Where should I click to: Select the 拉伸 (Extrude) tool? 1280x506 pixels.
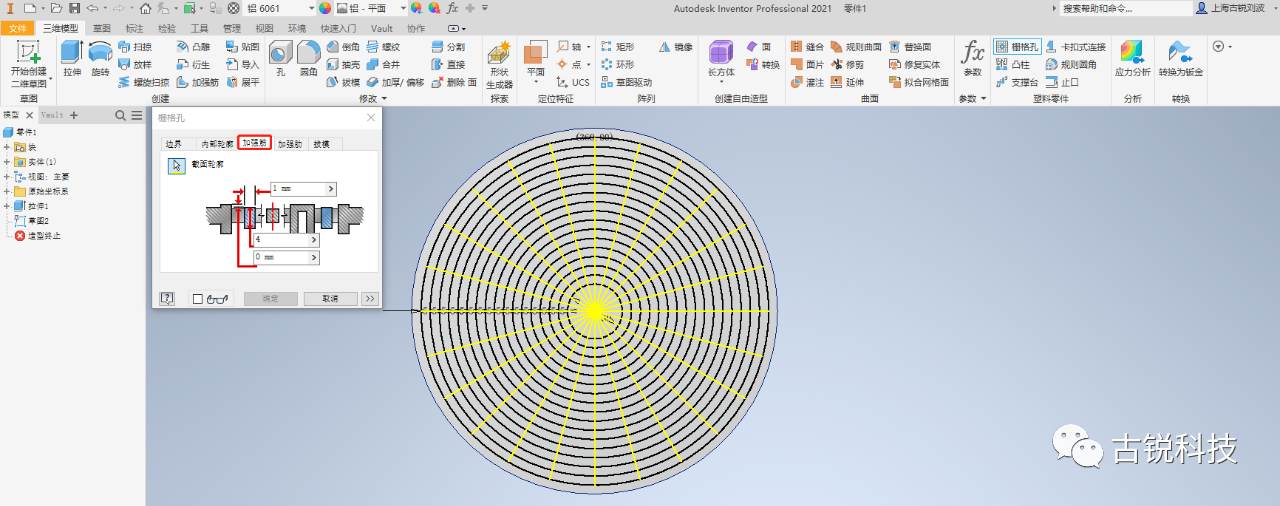coord(72,59)
